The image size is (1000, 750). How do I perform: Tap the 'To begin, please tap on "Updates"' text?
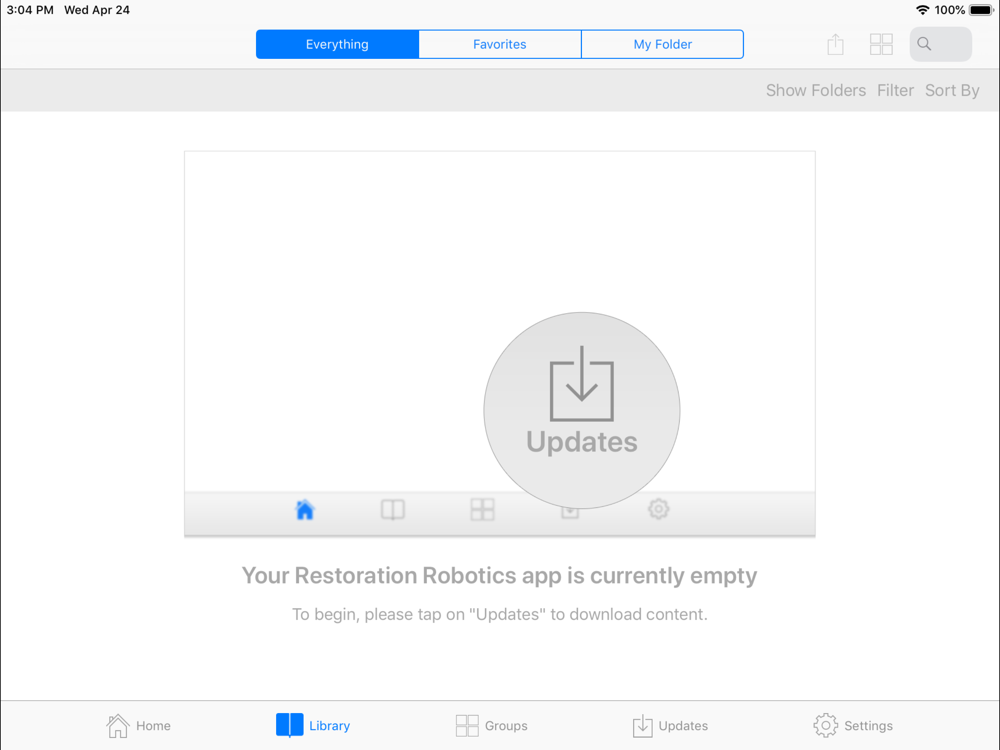[x=500, y=614]
